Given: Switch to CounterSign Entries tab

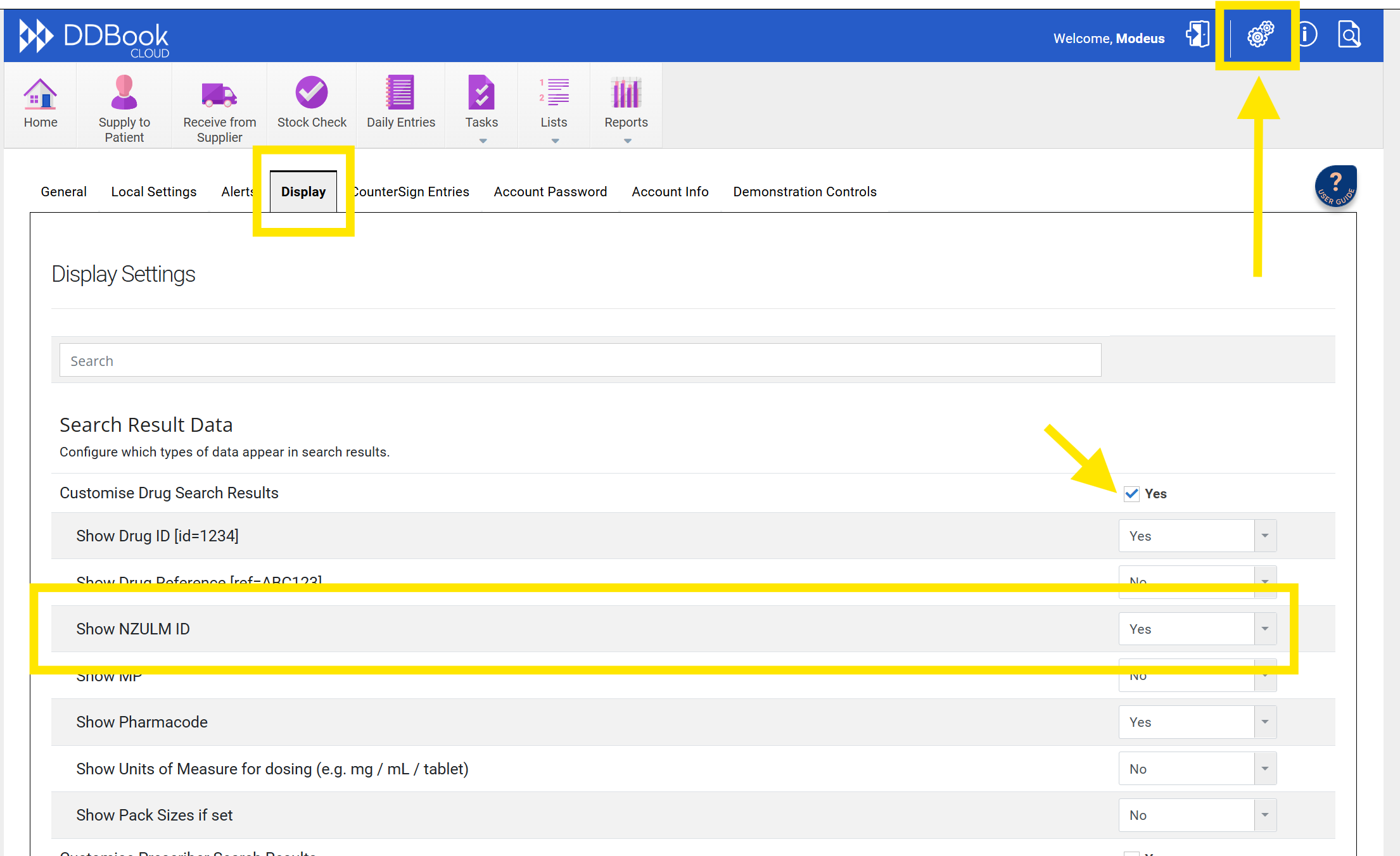Looking at the screenshot, I should (412, 192).
